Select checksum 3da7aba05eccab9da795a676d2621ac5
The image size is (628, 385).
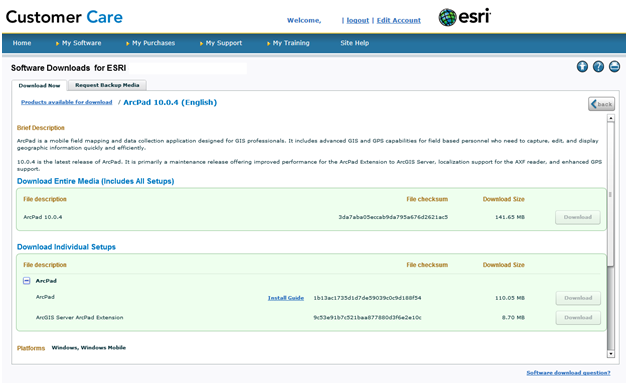click(x=393, y=217)
